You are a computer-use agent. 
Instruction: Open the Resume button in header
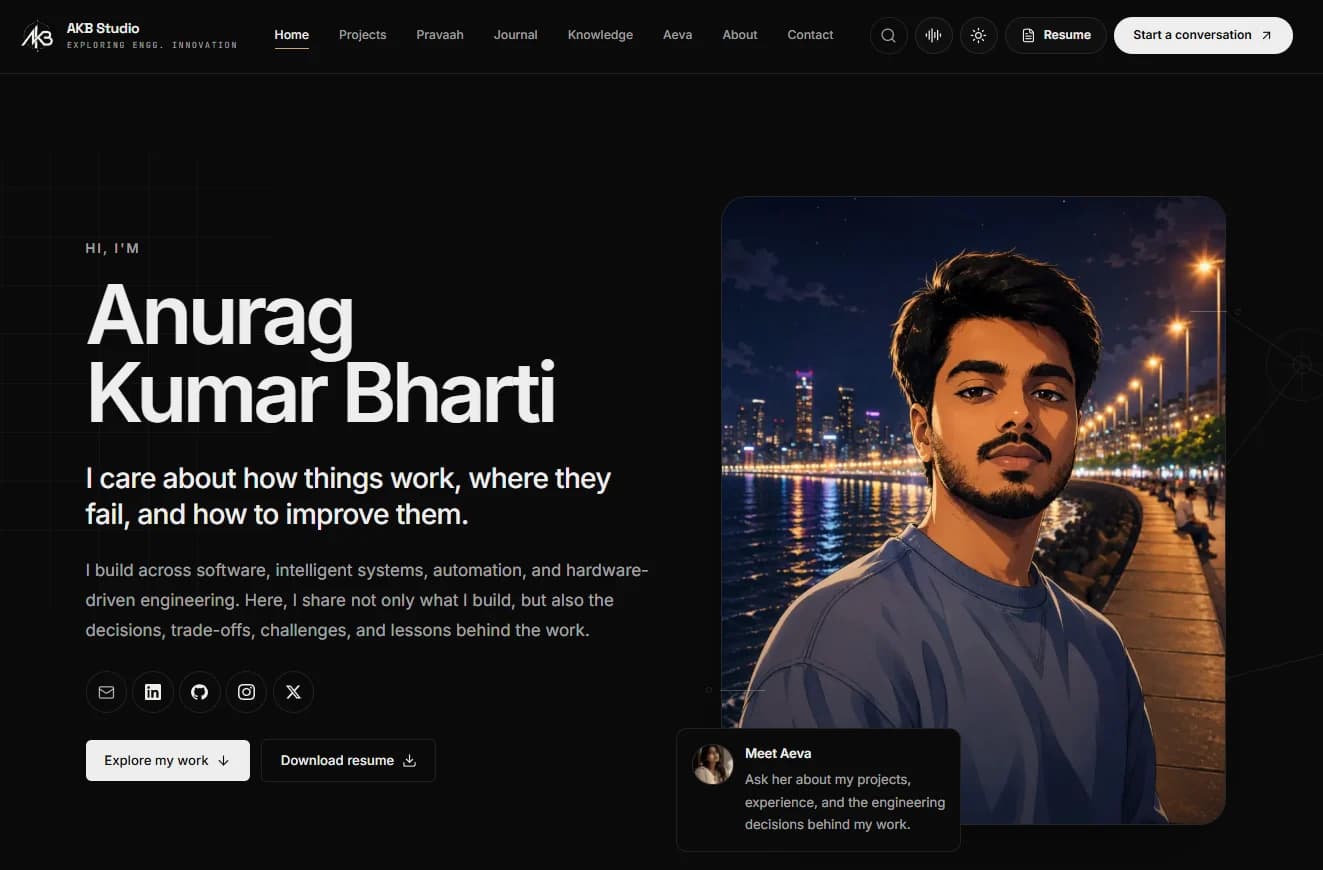point(1055,35)
